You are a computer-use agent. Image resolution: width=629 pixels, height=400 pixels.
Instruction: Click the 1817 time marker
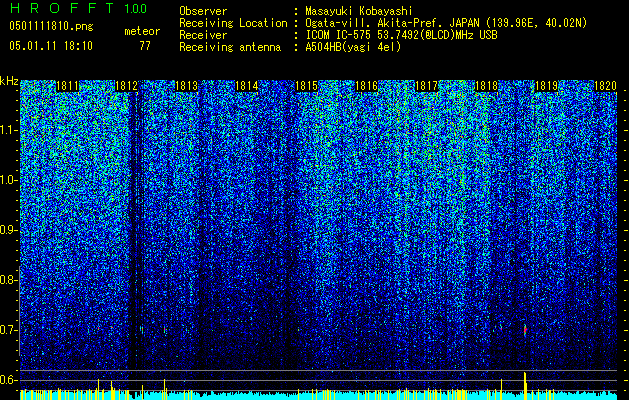point(426,86)
